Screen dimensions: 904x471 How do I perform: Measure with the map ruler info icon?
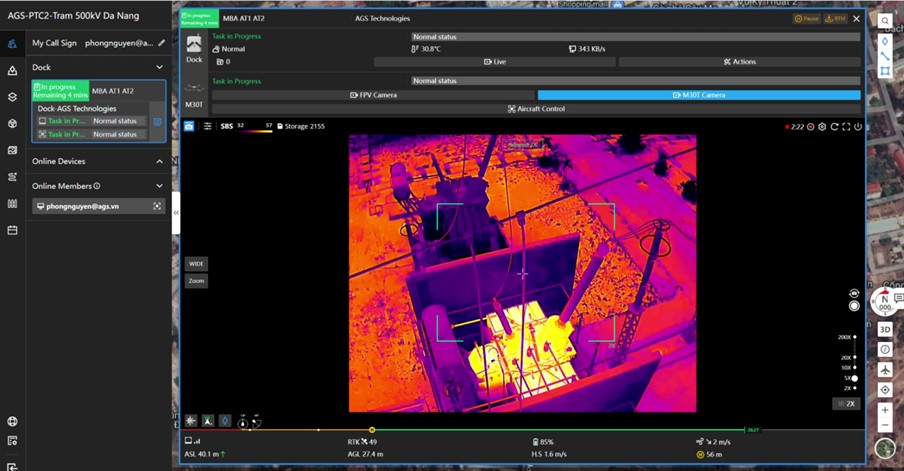point(885,349)
